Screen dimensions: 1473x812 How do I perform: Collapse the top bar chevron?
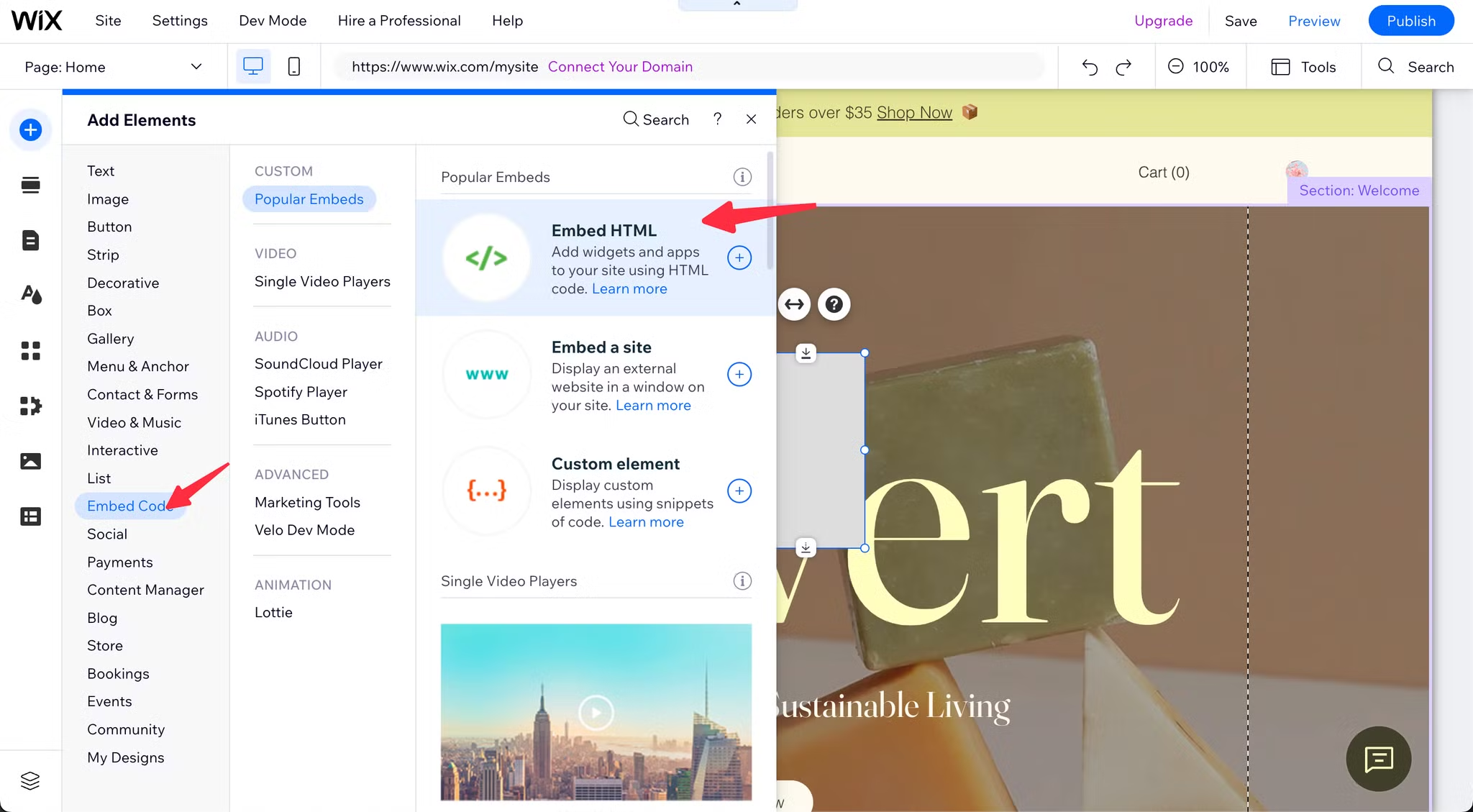[736, 4]
